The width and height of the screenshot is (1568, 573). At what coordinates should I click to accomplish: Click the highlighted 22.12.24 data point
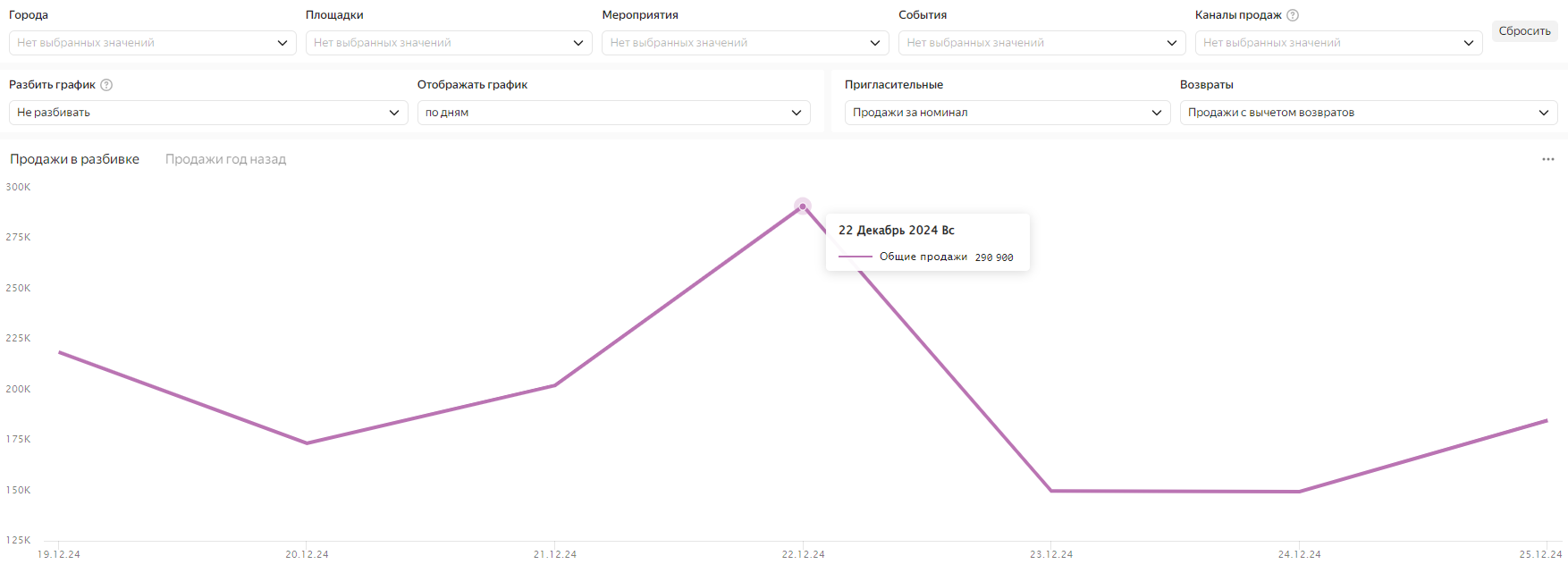[x=803, y=206]
